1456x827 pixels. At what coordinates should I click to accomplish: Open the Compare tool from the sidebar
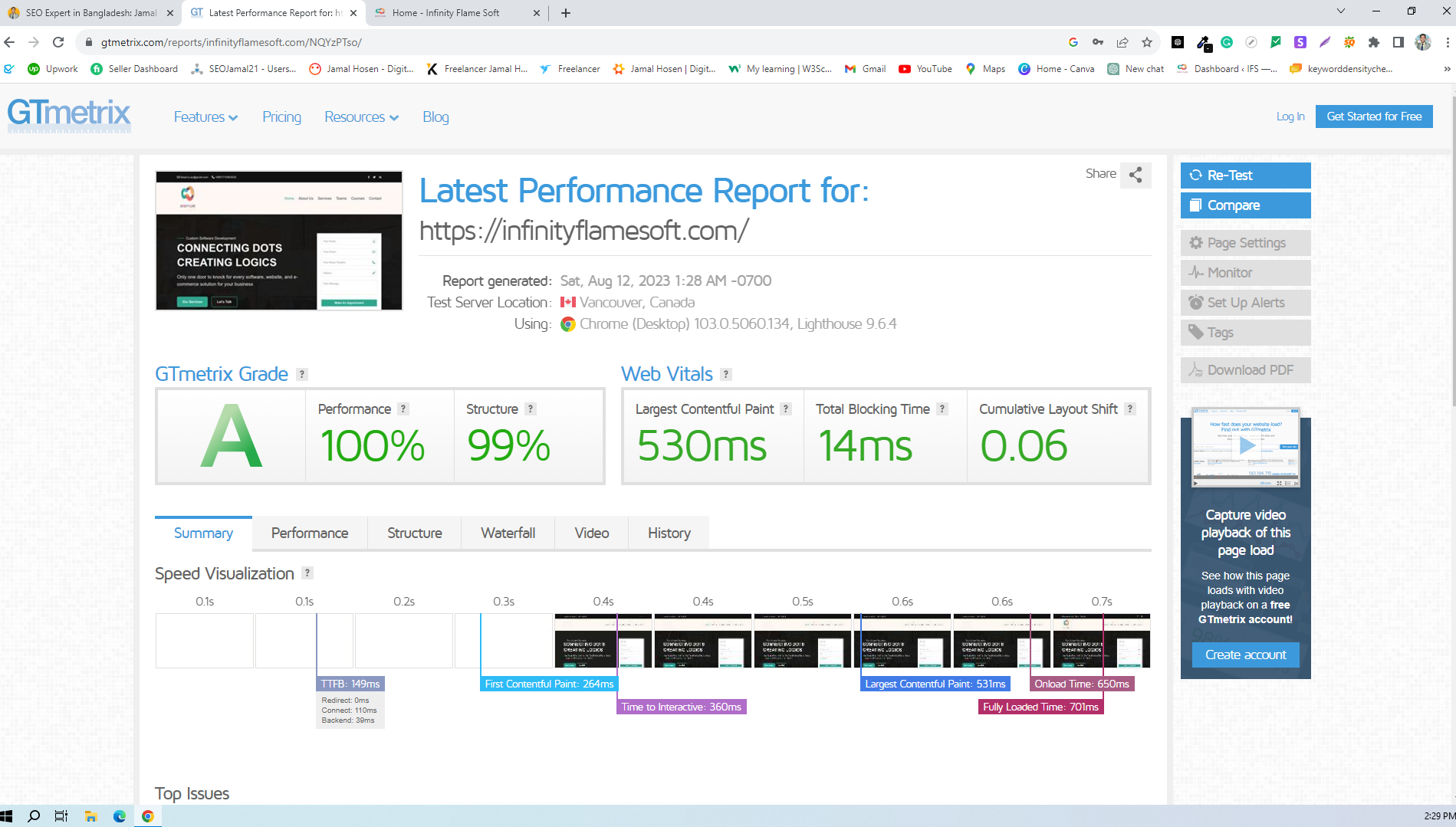click(1196, 205)
